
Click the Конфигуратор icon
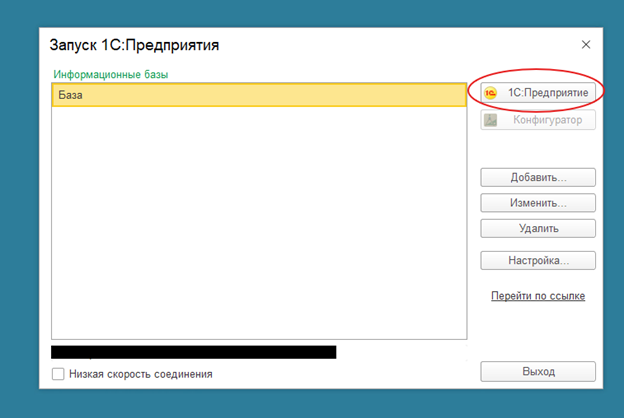pos(490,120)
